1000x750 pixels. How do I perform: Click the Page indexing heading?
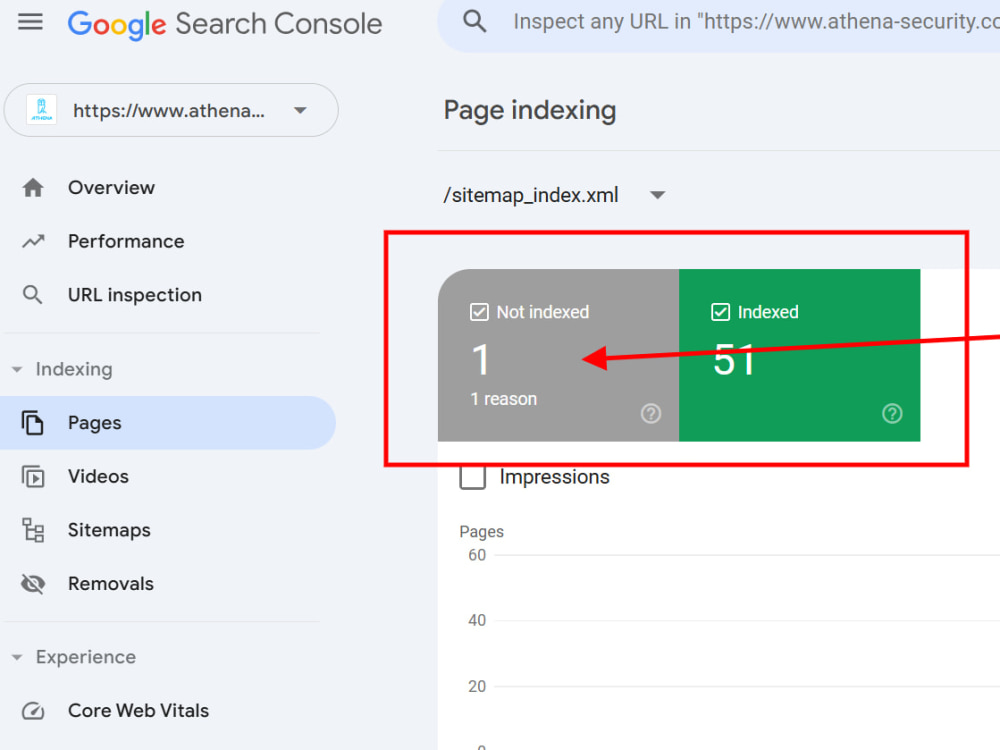(x=529, y=110)
